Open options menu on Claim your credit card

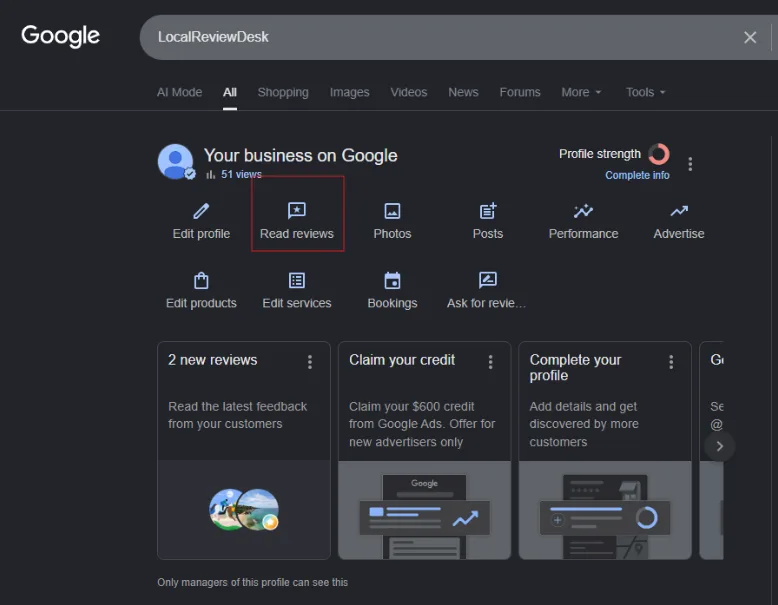click(x=490, y=362)
